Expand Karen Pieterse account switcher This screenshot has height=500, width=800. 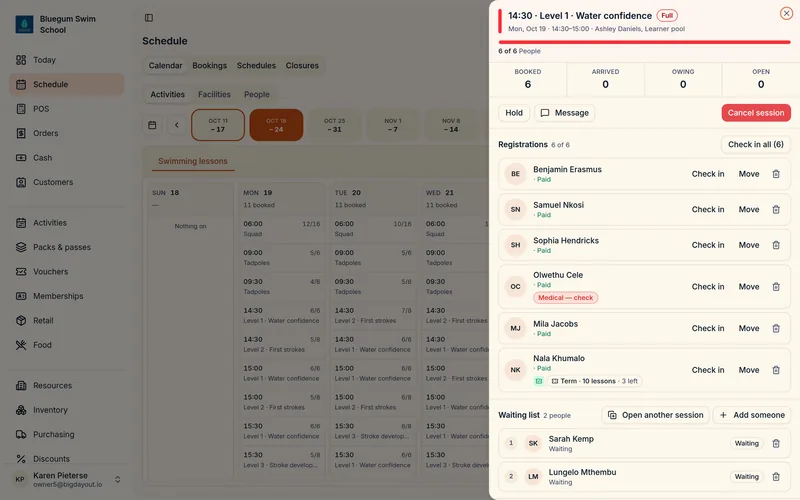tap(117, 480)
